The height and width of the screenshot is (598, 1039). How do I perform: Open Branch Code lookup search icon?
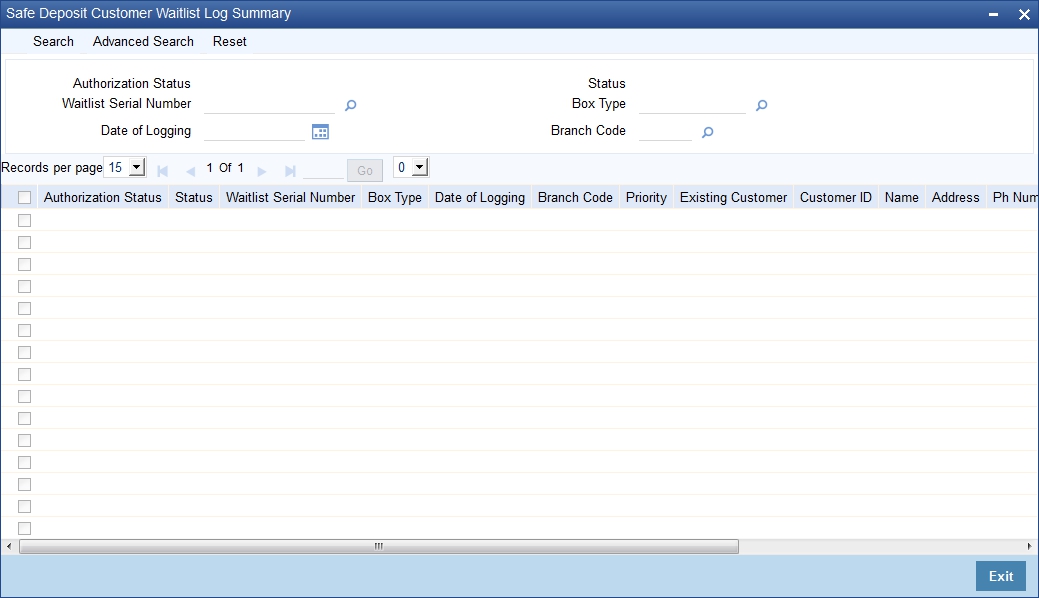point(708,132)
